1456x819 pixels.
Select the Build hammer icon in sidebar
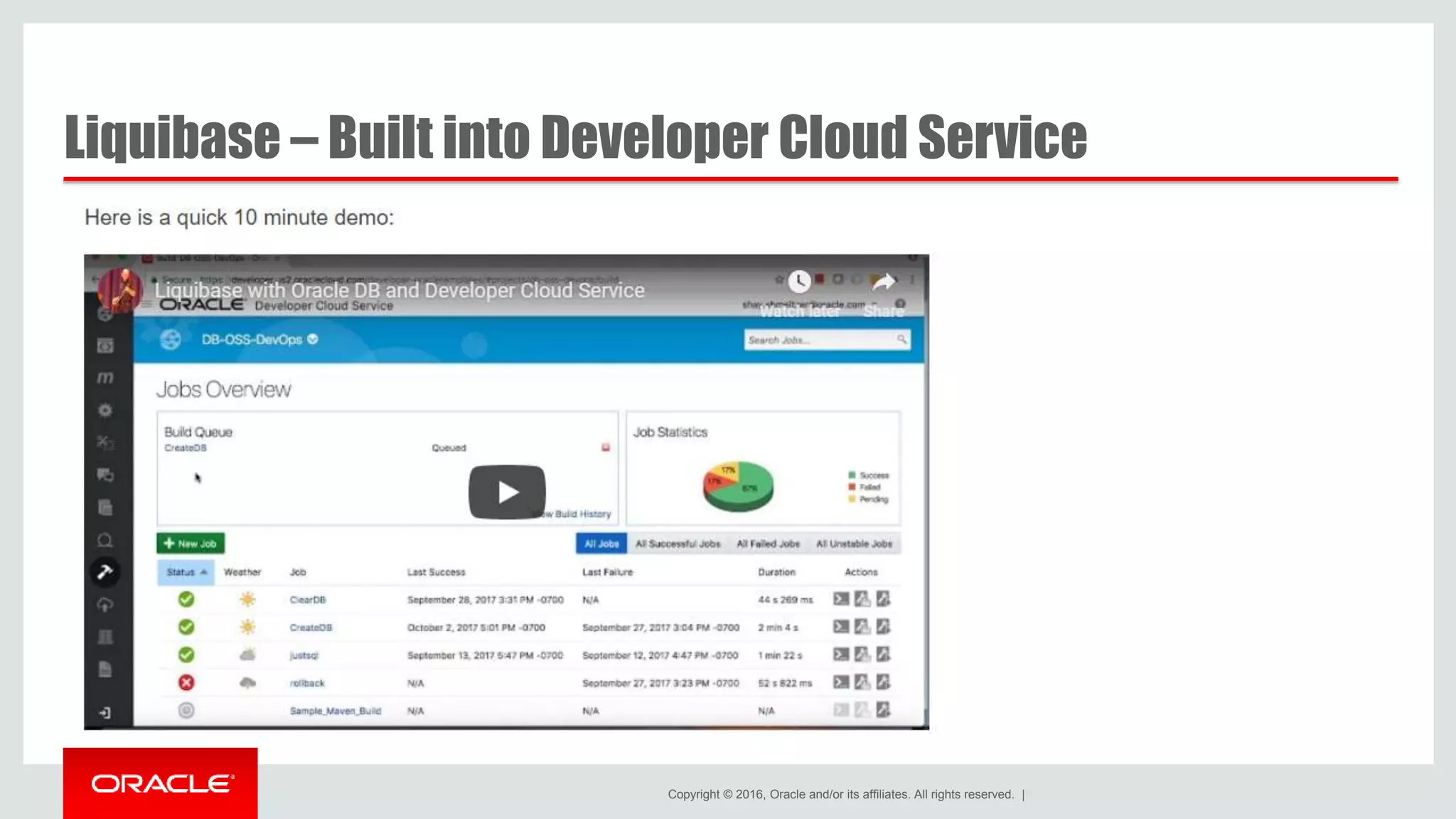coord(105,572)
